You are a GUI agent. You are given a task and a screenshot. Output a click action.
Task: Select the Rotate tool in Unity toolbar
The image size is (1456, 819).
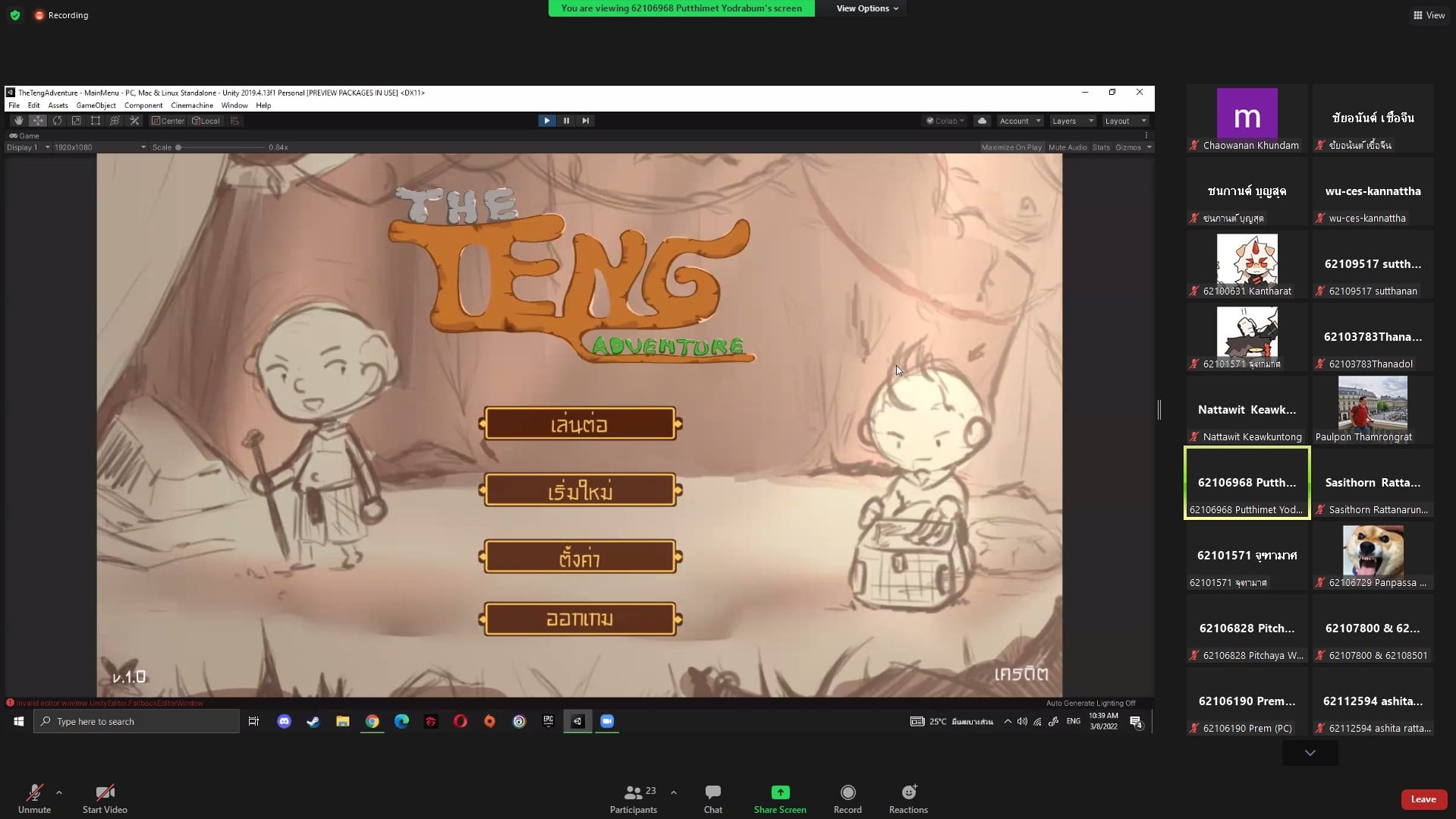click(57, 121)
